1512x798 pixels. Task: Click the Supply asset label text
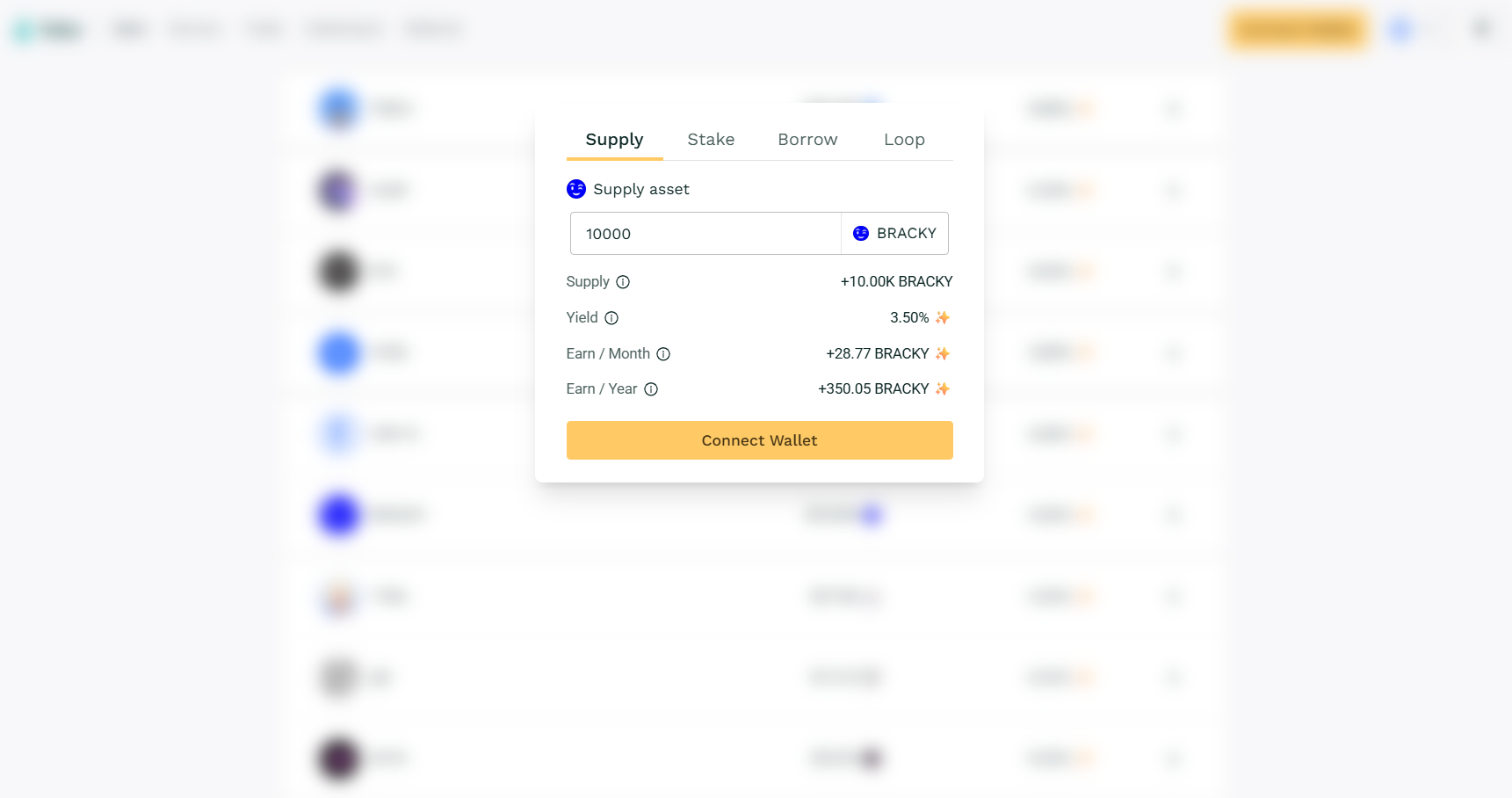tap(641, 190)
